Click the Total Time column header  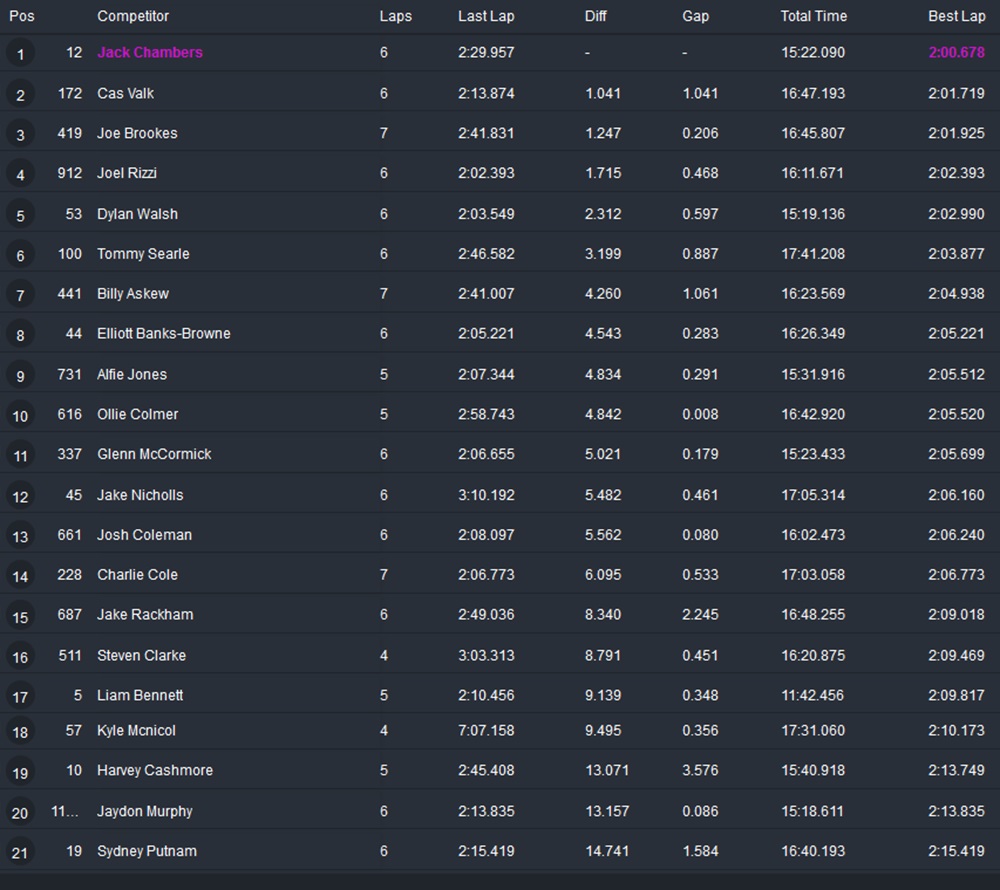click(813, 16)
